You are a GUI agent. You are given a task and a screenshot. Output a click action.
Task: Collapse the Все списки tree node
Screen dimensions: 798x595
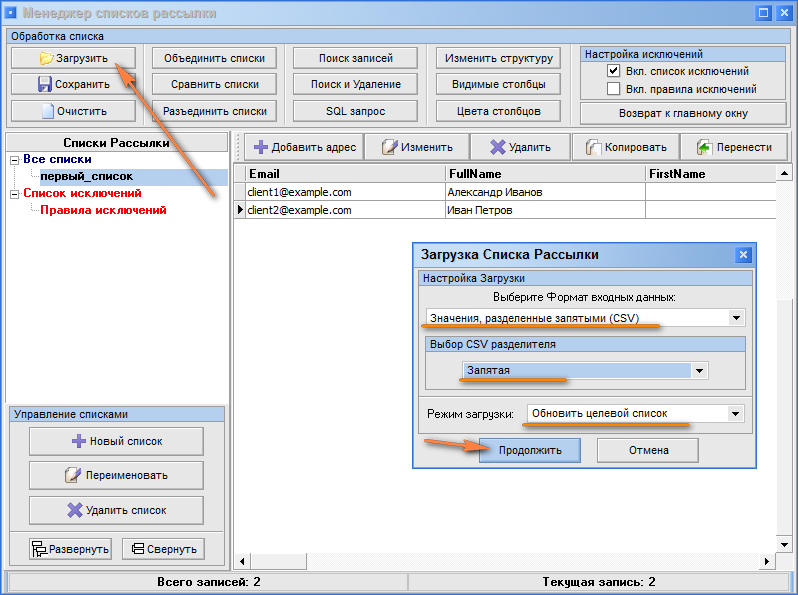click(x=15, y=160)
